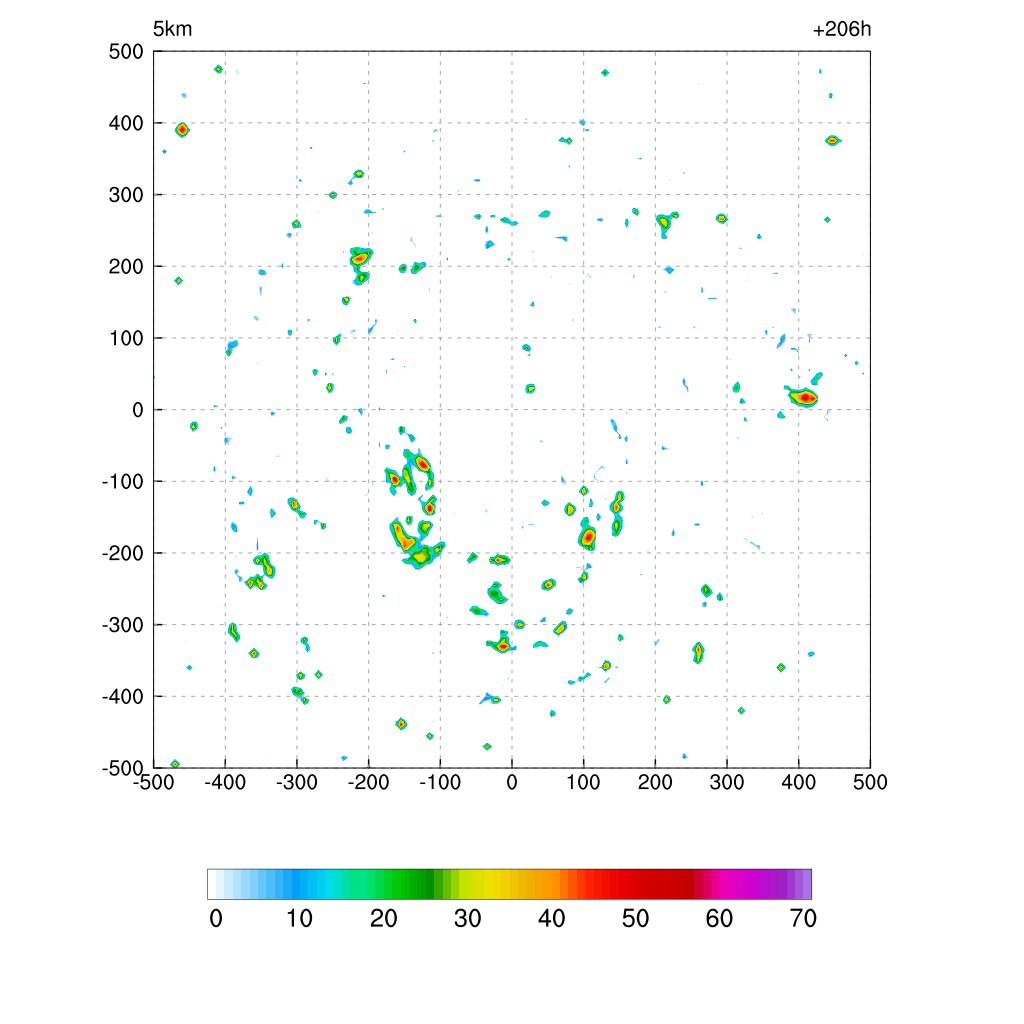Click the colorbar label 40
The height and width of the screenshot is (1024, 1024).
pyautogui.click(x=551, y=919)
